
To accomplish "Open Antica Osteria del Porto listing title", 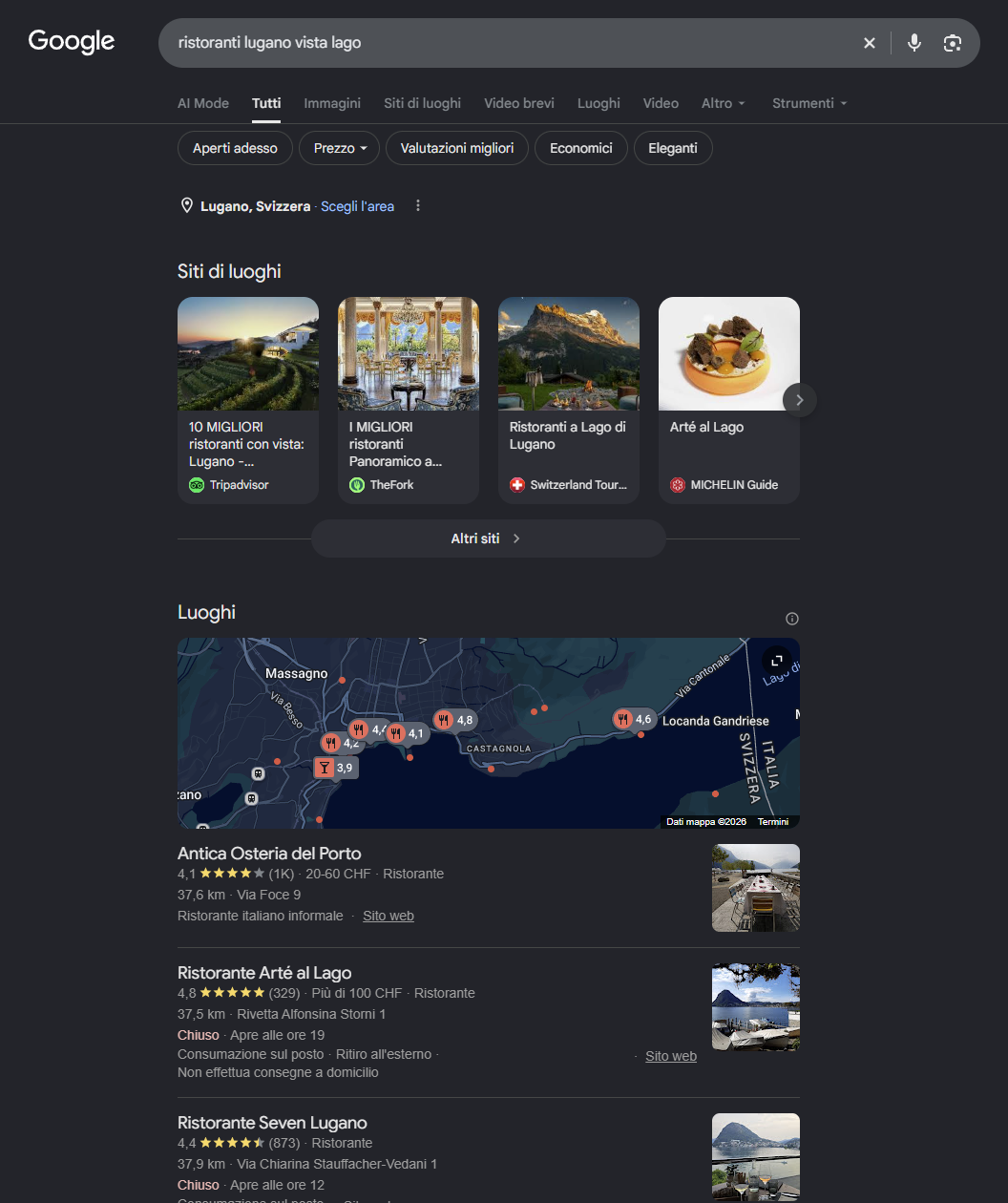I will click(269, 854).
